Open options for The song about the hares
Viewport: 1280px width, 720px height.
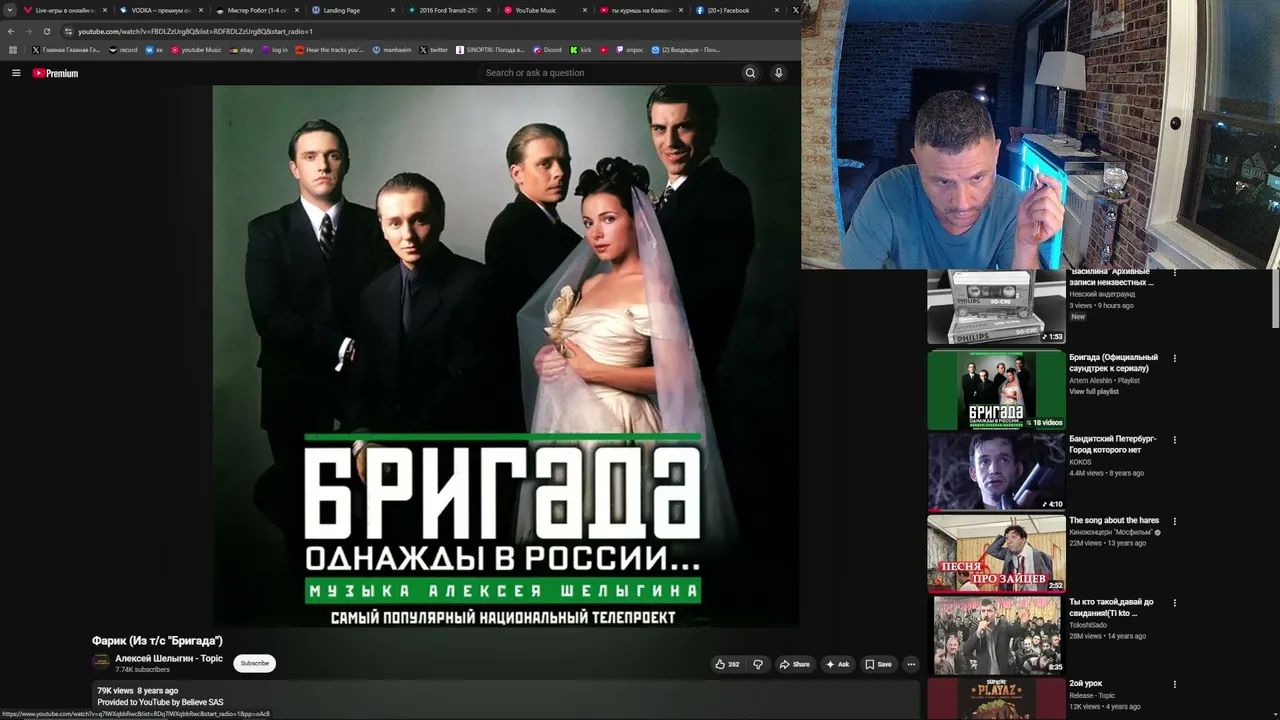tap(1175, 521)
